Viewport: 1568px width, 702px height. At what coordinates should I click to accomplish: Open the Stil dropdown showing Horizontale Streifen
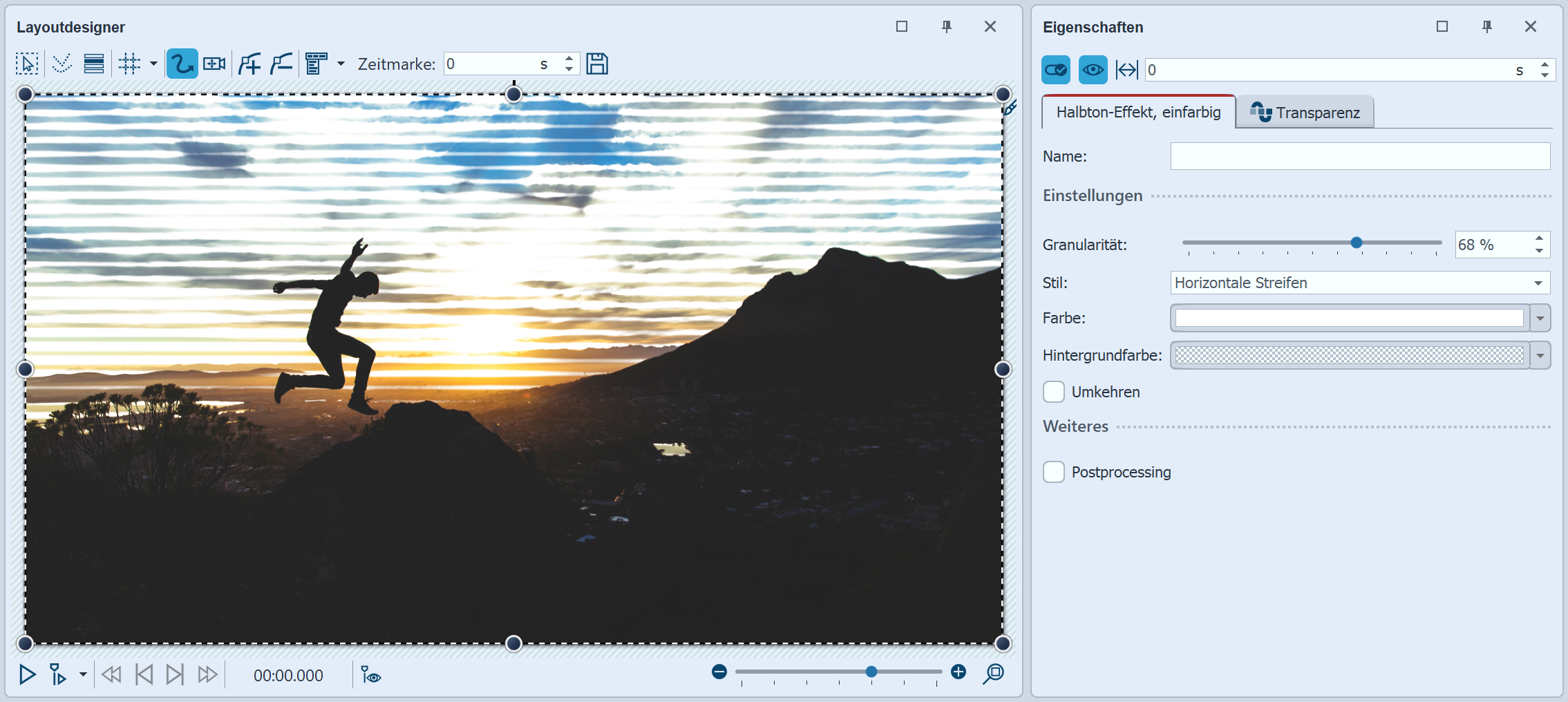(1359, 283)
